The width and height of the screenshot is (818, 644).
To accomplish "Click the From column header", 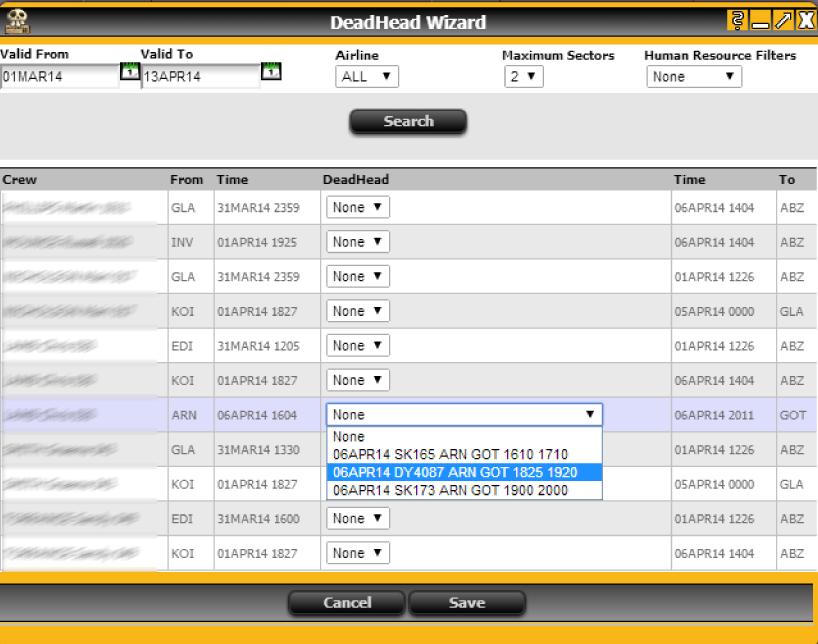I will [186, 180].
